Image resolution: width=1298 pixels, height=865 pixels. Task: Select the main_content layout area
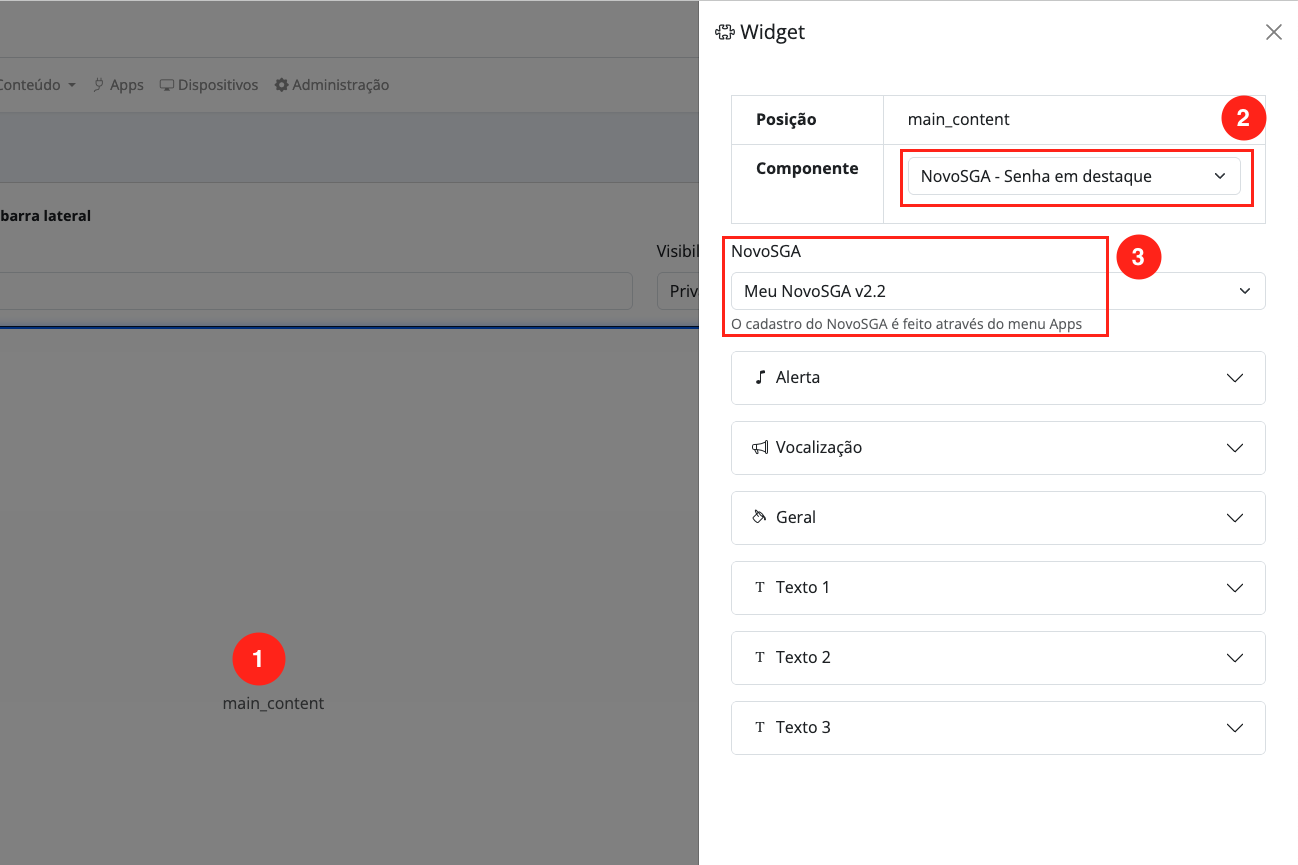[273, 703]
